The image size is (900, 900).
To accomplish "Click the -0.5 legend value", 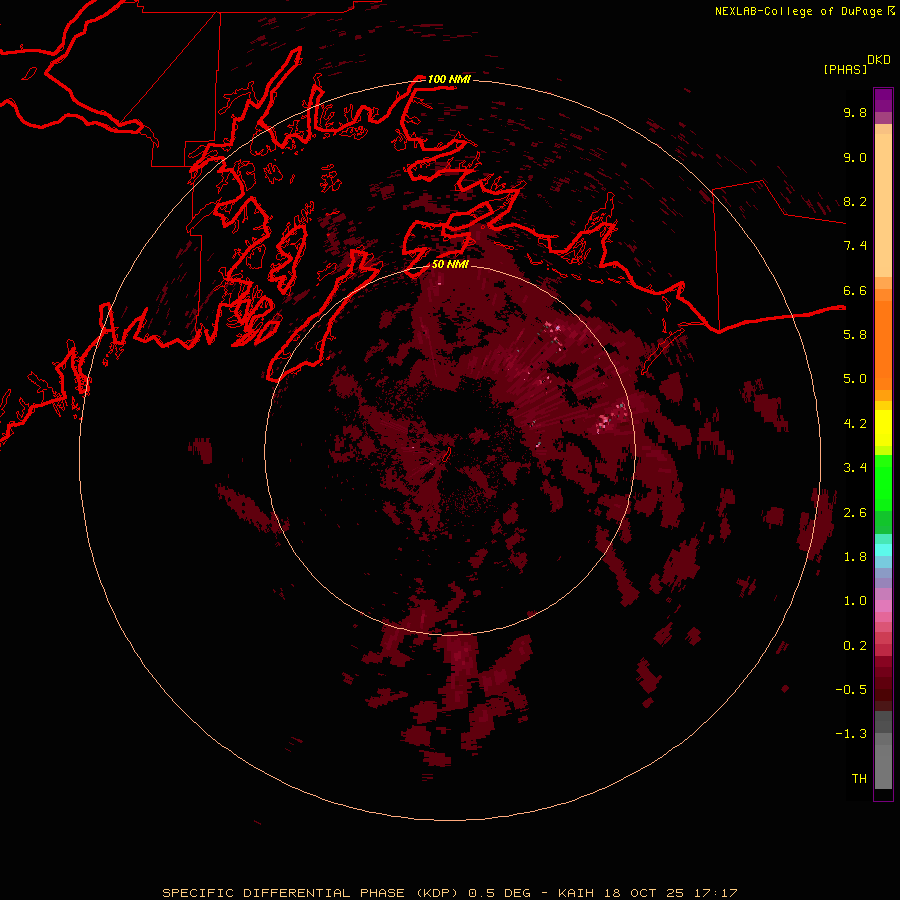I will pos(851,690).
